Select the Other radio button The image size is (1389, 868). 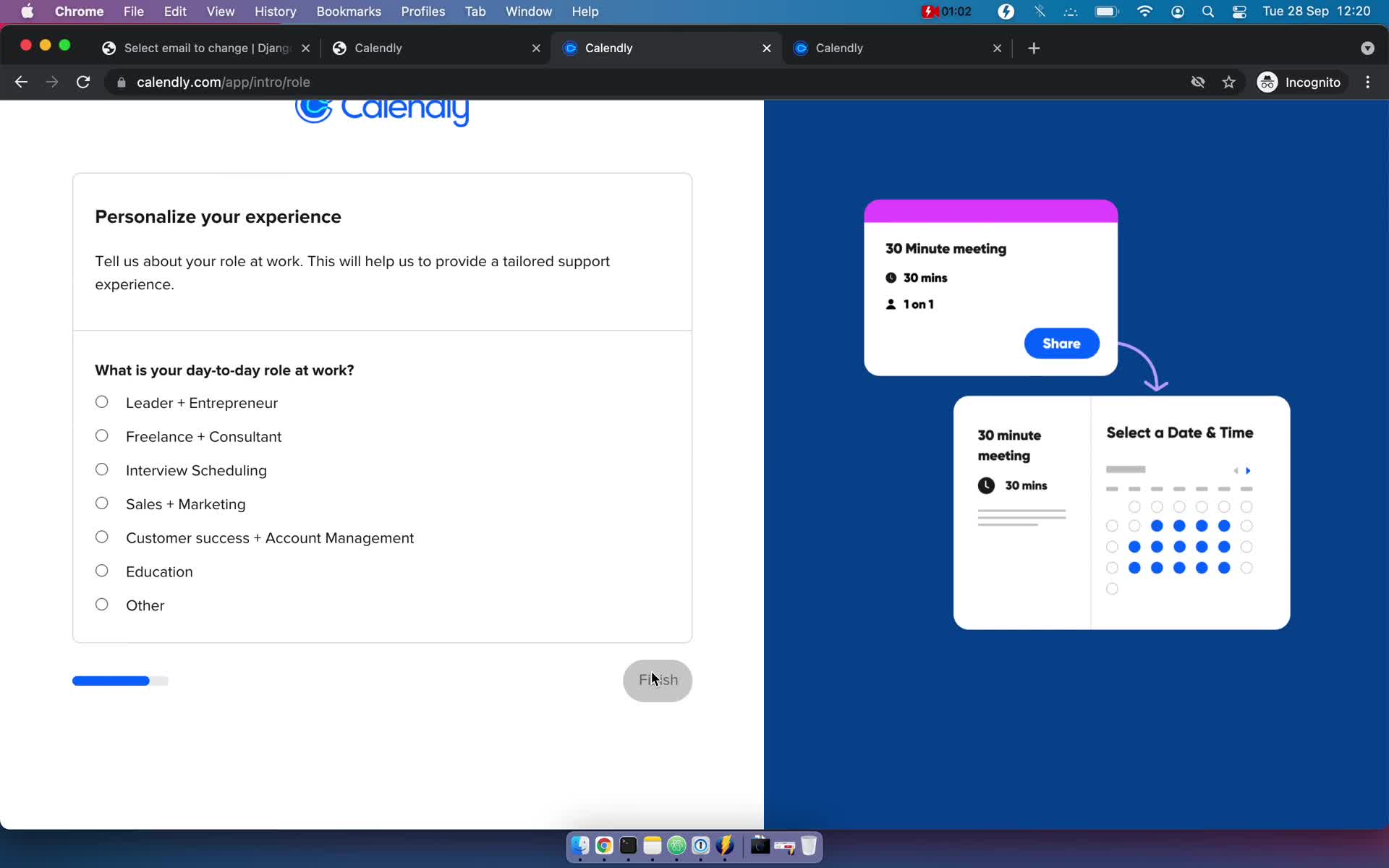click(x=101, y=604)
